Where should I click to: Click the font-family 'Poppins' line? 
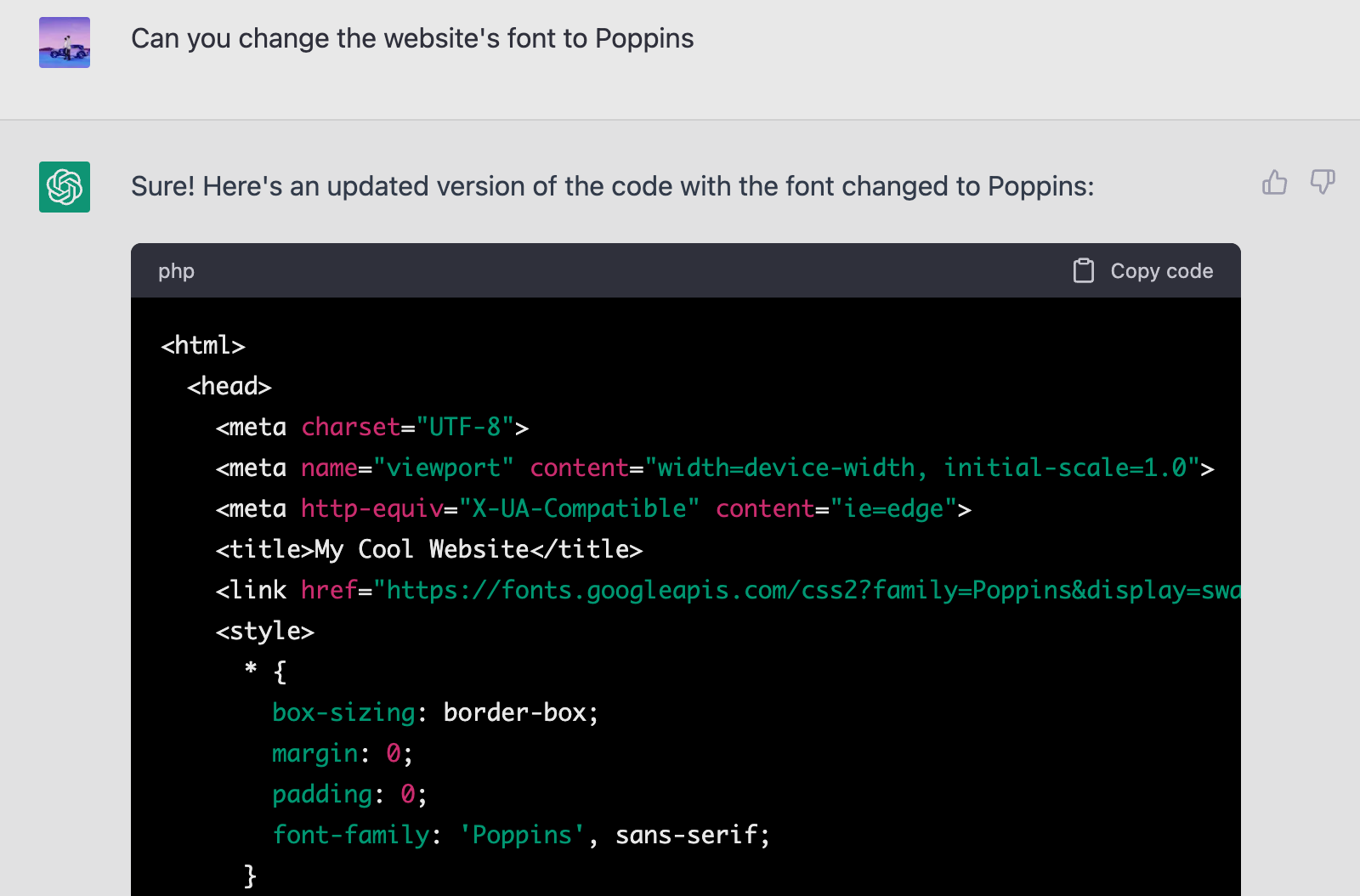521,835
